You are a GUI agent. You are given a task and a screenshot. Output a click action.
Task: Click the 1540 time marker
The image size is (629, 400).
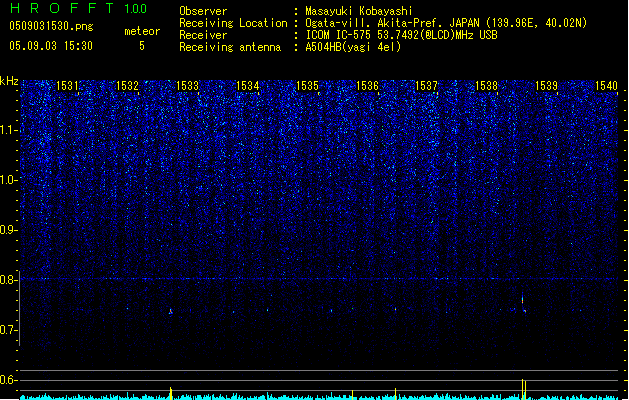click(x=606, y=86)
